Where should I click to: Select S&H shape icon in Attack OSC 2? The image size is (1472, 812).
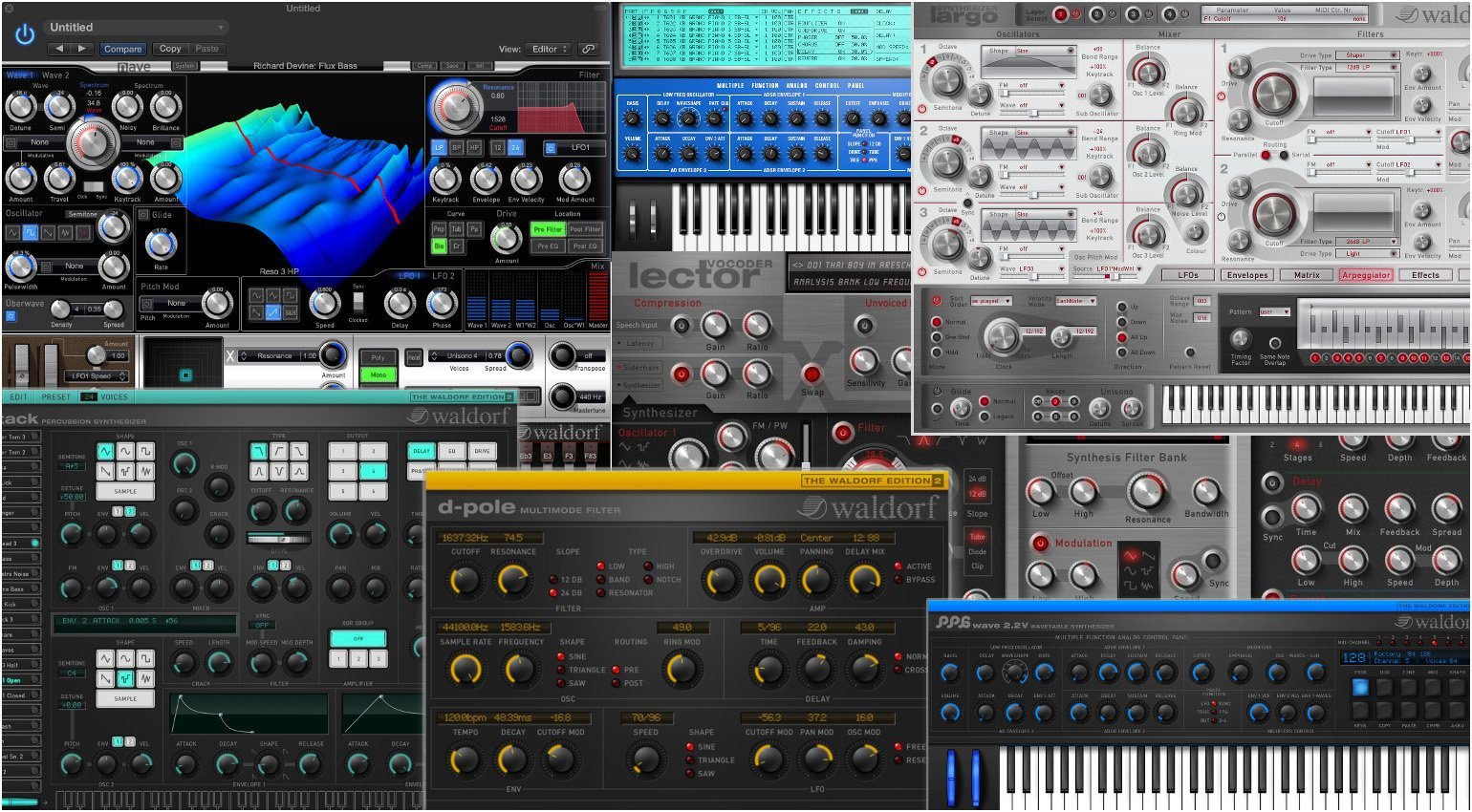pyautogui.click(x=125, y=678)
